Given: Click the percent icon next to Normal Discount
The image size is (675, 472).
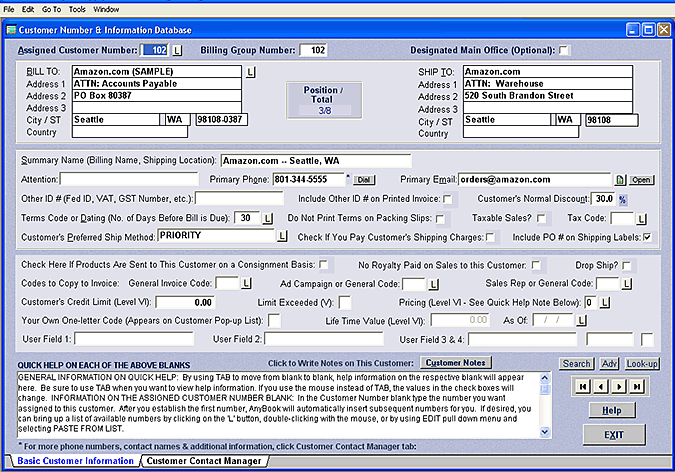Looking at the screenshot, I should (x=622, y=199).
